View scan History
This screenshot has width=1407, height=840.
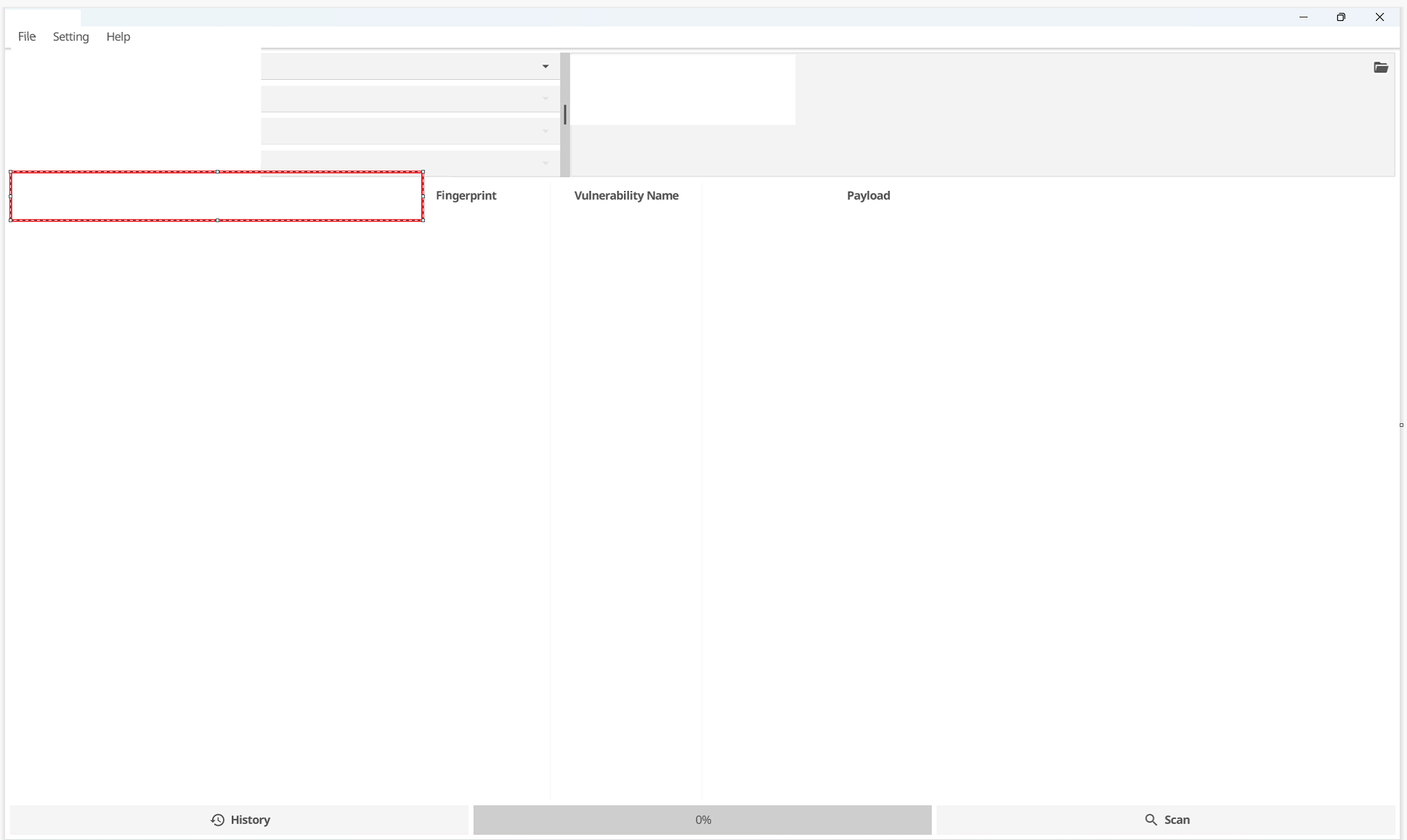240,820
